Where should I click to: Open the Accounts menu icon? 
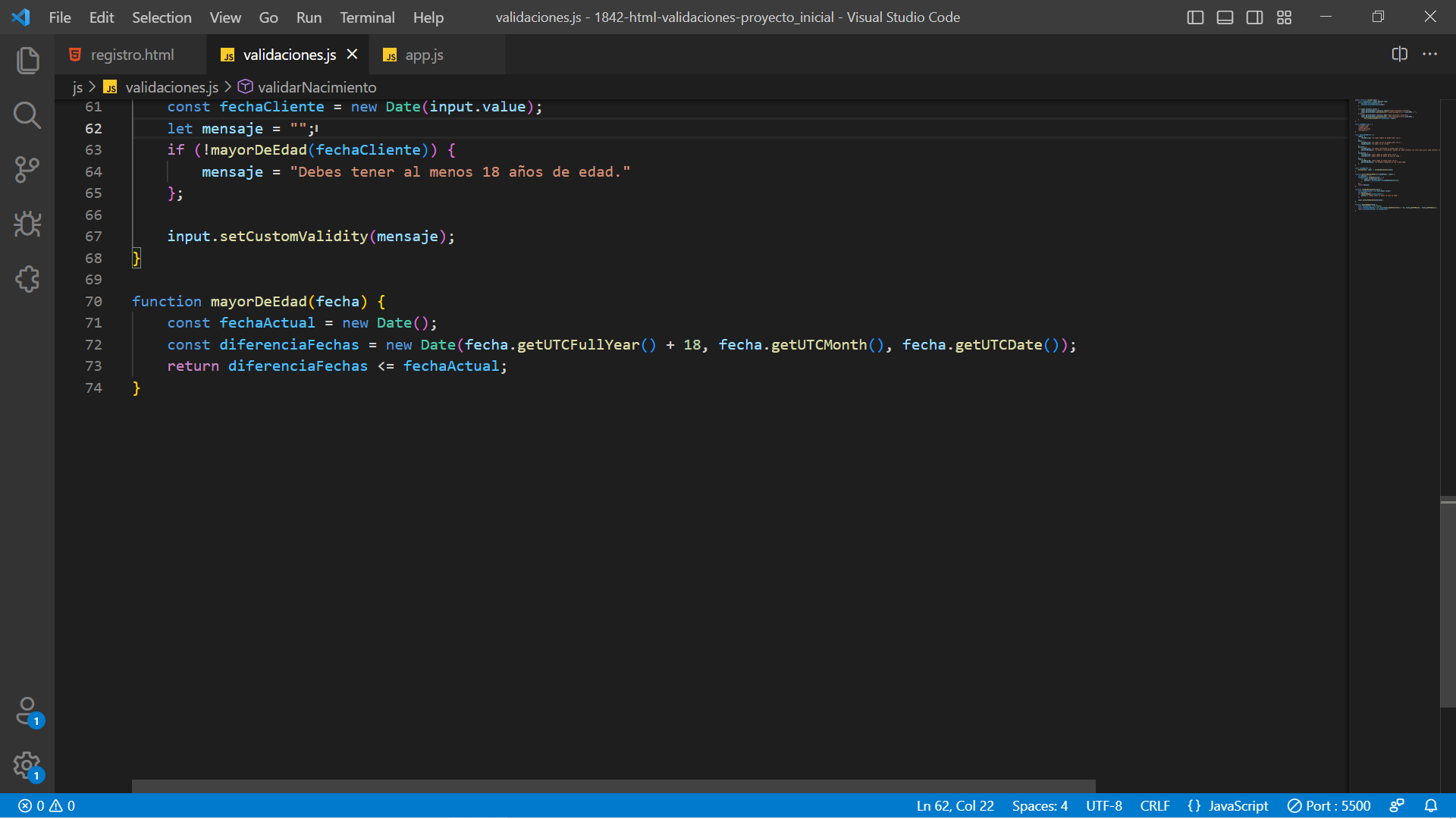(27, 712)
